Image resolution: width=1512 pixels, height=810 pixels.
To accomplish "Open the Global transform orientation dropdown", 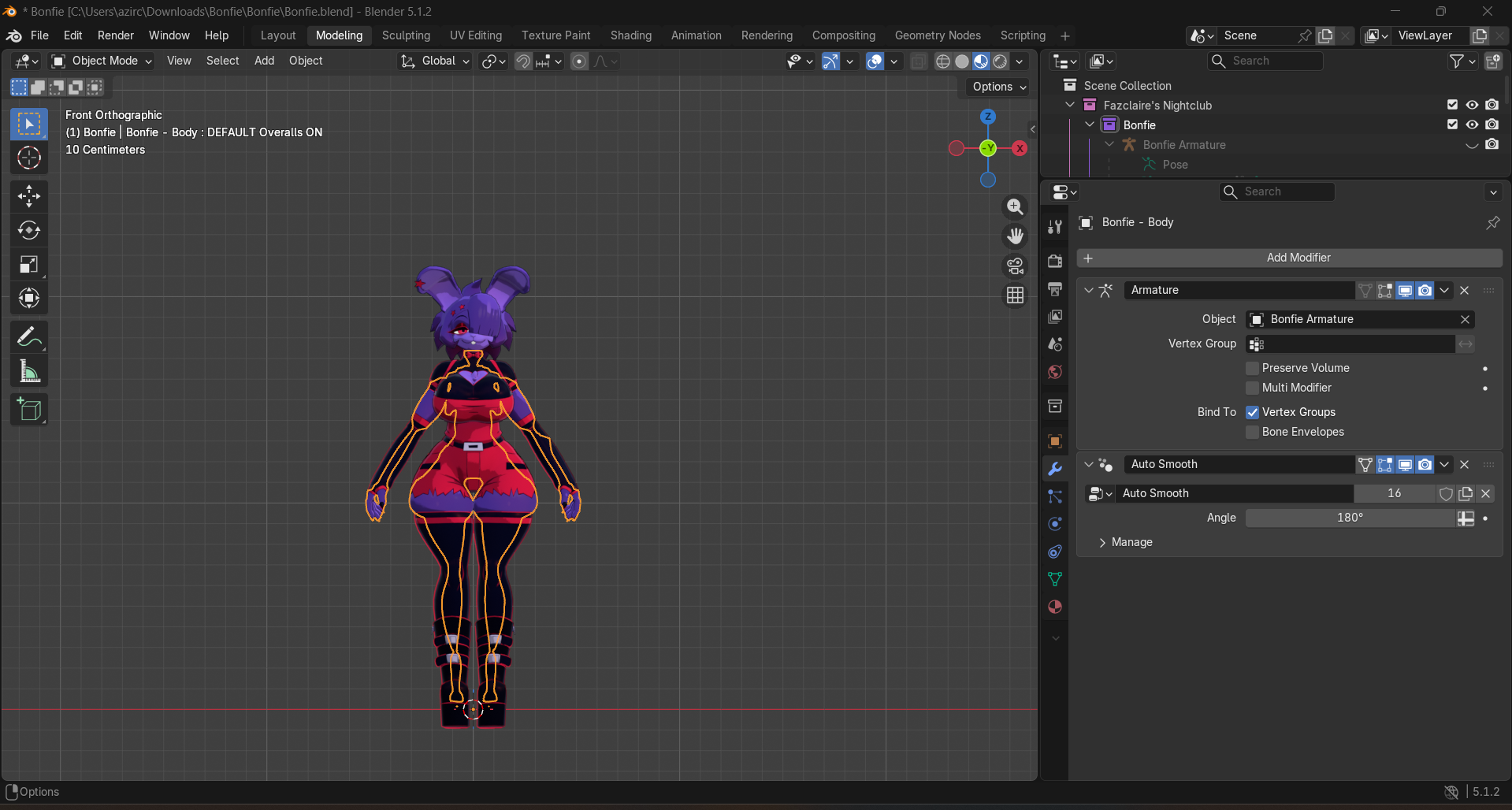I will [435, 61].
